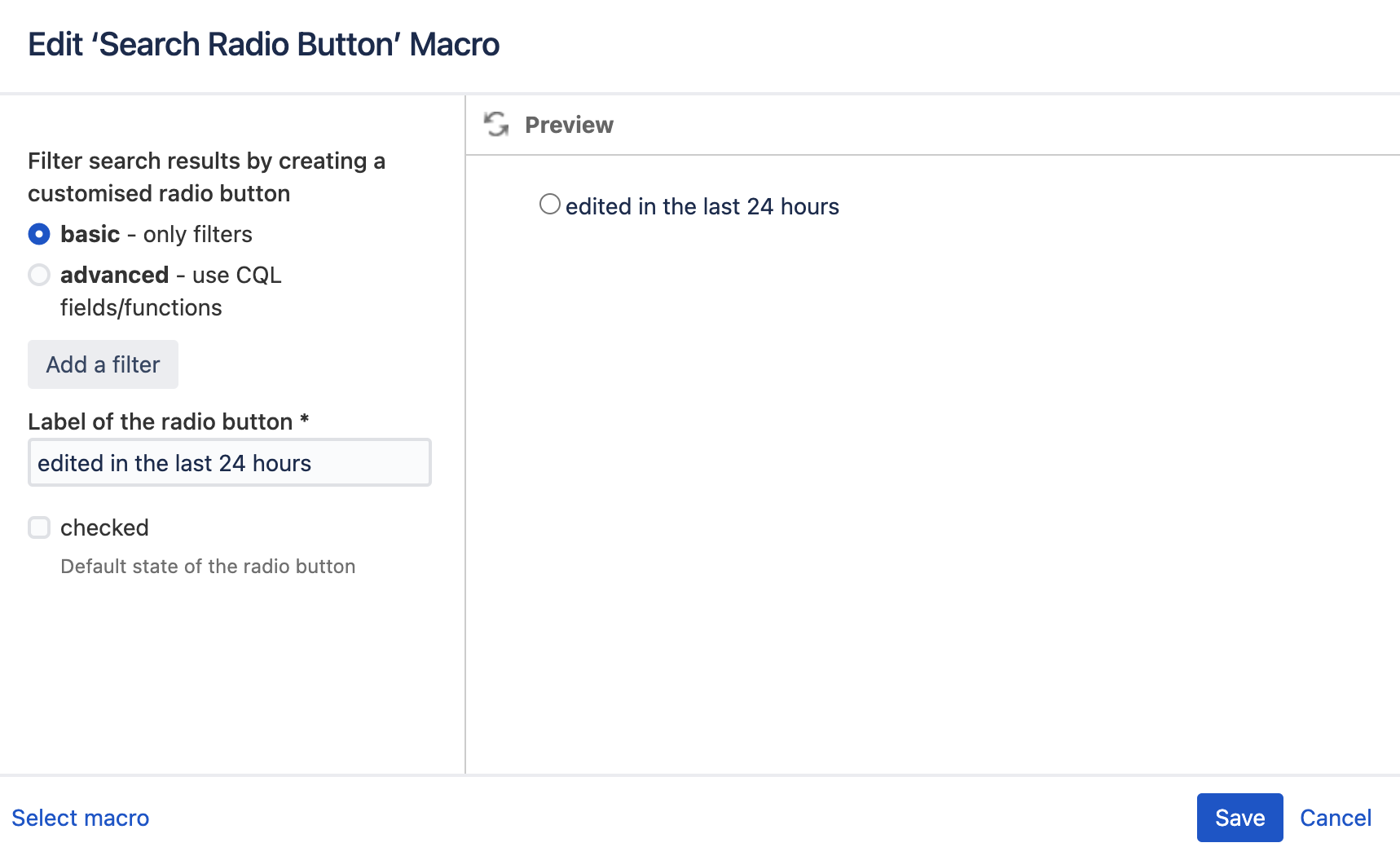Click the 'checked' checkbox label text

tap(104, 528)
